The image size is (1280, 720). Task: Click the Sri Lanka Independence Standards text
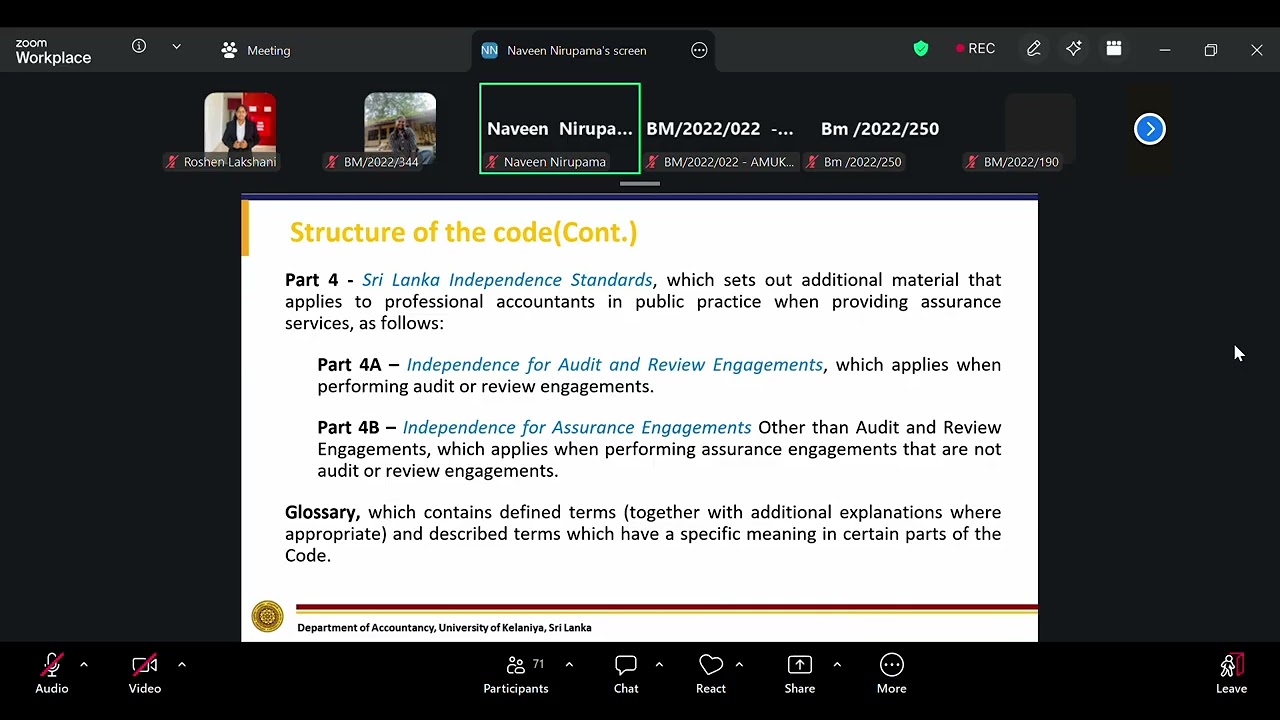tap(507, 280)
